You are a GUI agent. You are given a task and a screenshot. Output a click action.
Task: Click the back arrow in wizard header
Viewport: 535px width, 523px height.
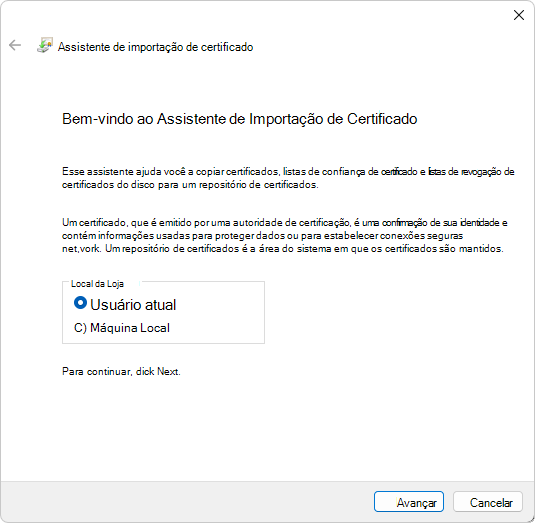point(15,45)
